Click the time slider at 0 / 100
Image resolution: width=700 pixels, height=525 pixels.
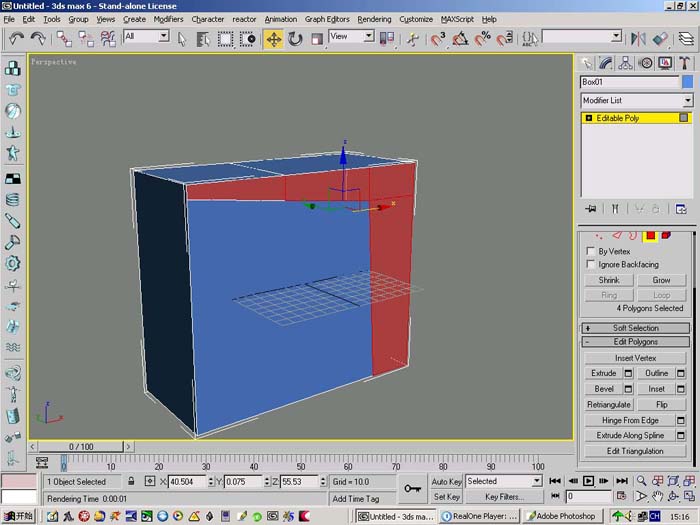click(x=81, y=446)
